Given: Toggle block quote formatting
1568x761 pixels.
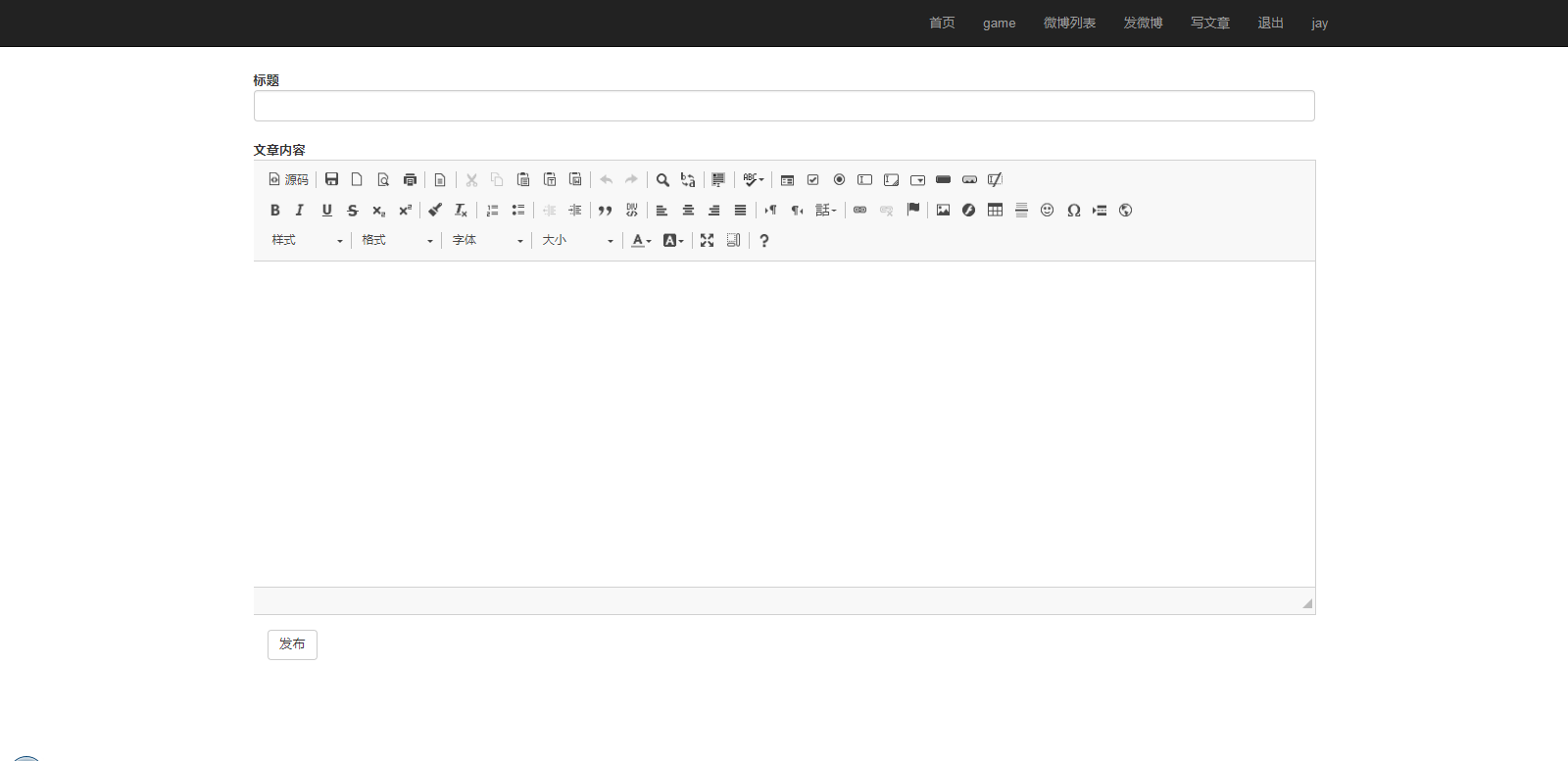Looking at the screenshot, I should [605, 211].
